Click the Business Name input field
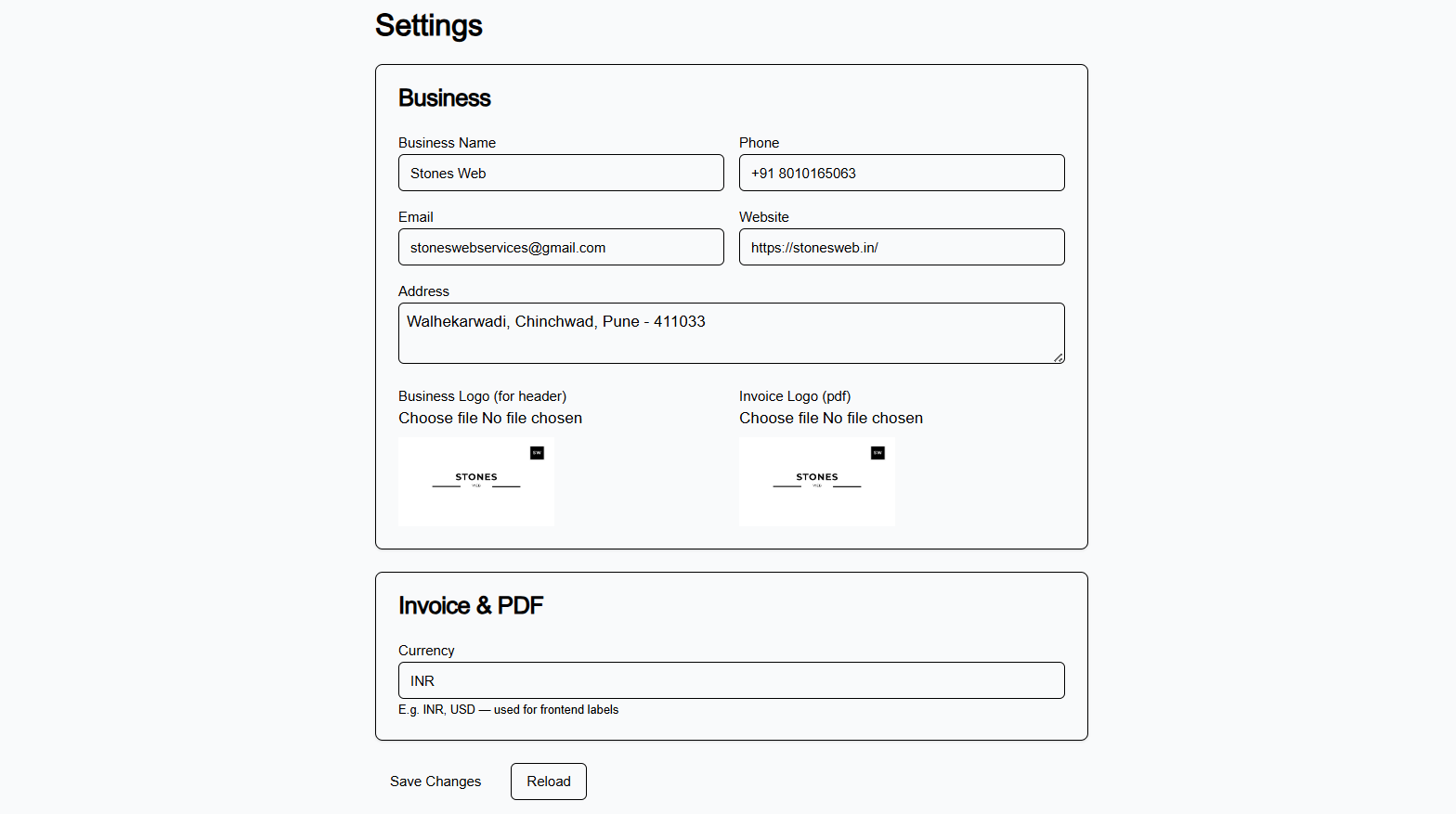Image resolution: width=1456 pixels, height=814 pixels. click(561, 173)
